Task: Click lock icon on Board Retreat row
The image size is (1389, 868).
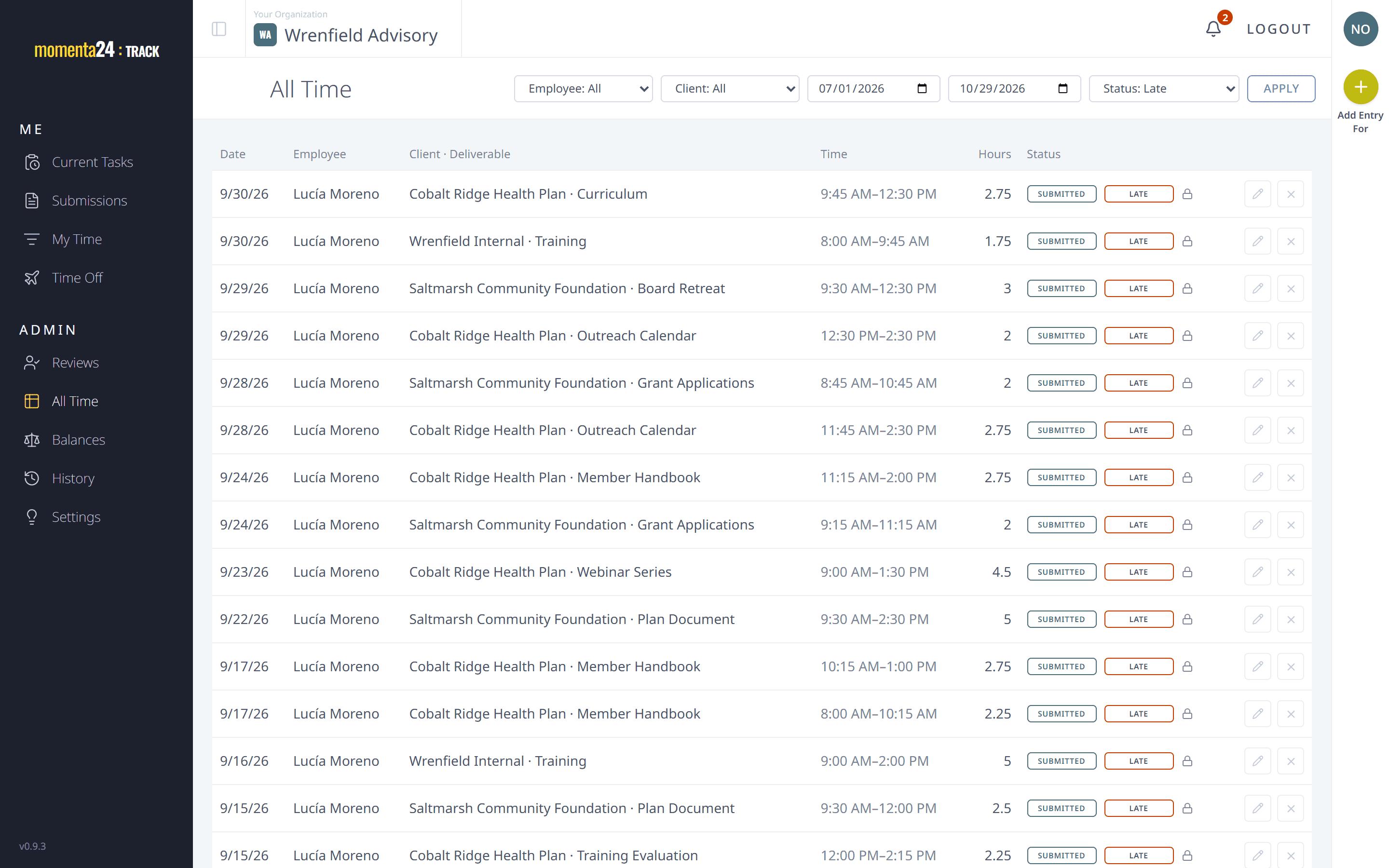Action: [x=1187, y=288]
